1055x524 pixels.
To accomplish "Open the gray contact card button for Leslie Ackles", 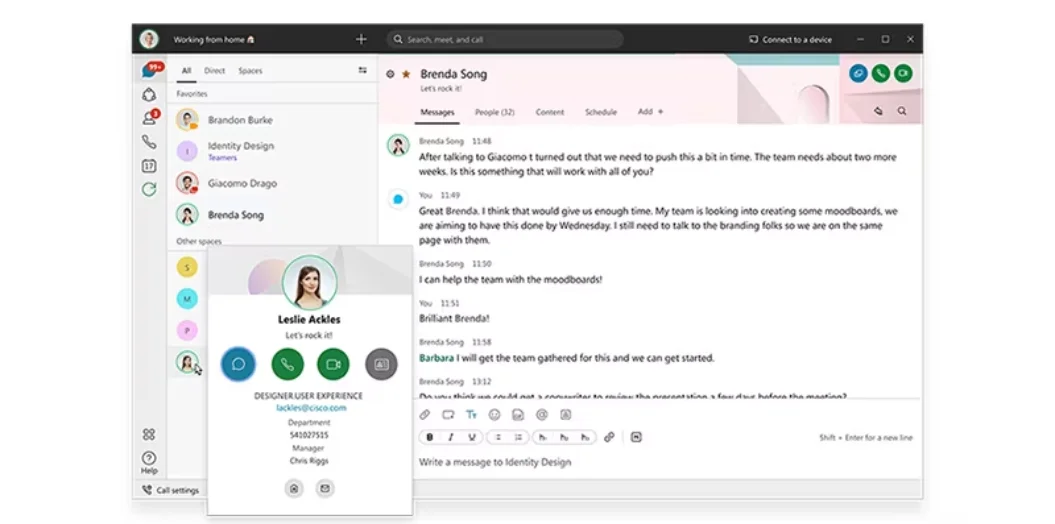I will pos(381,364).
